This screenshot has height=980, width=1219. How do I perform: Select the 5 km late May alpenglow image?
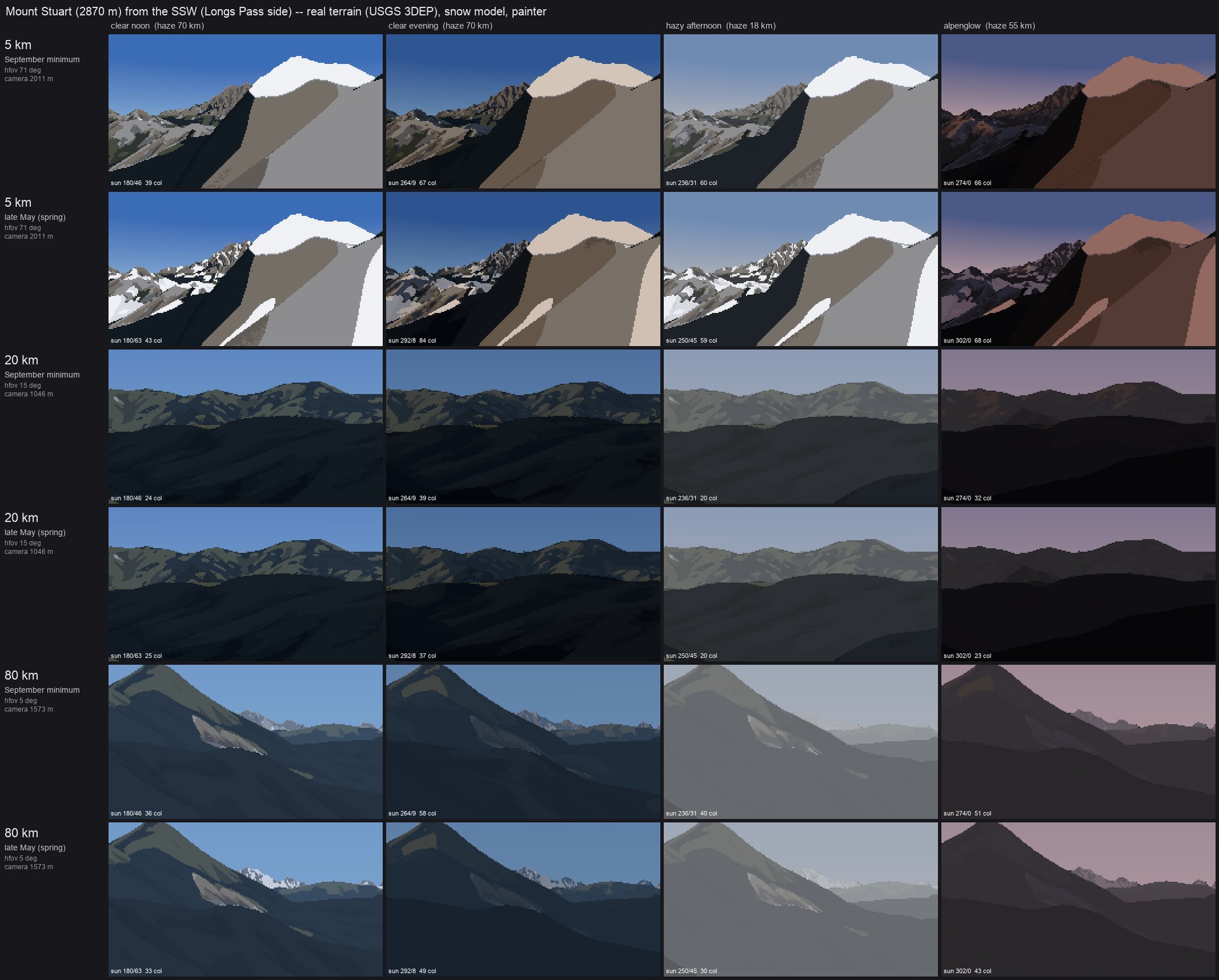[1078, 269]
